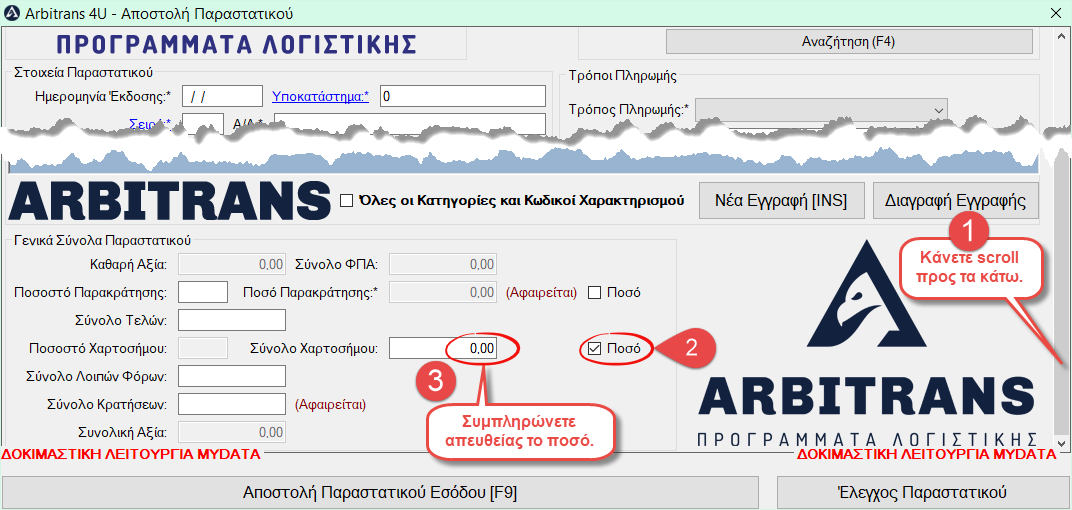Screen dimensions: 1072x510
Task: Click the Στοιχεία Παραστατικού group label
Action: point(82,70)
